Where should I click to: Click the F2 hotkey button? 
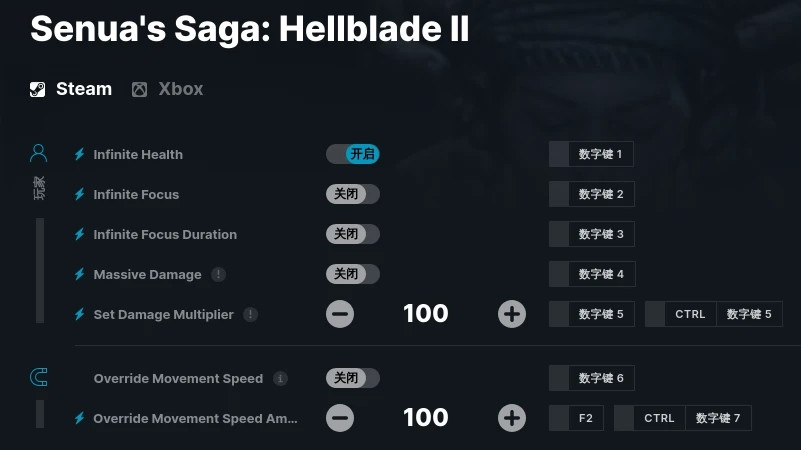[x=576, y=418]
